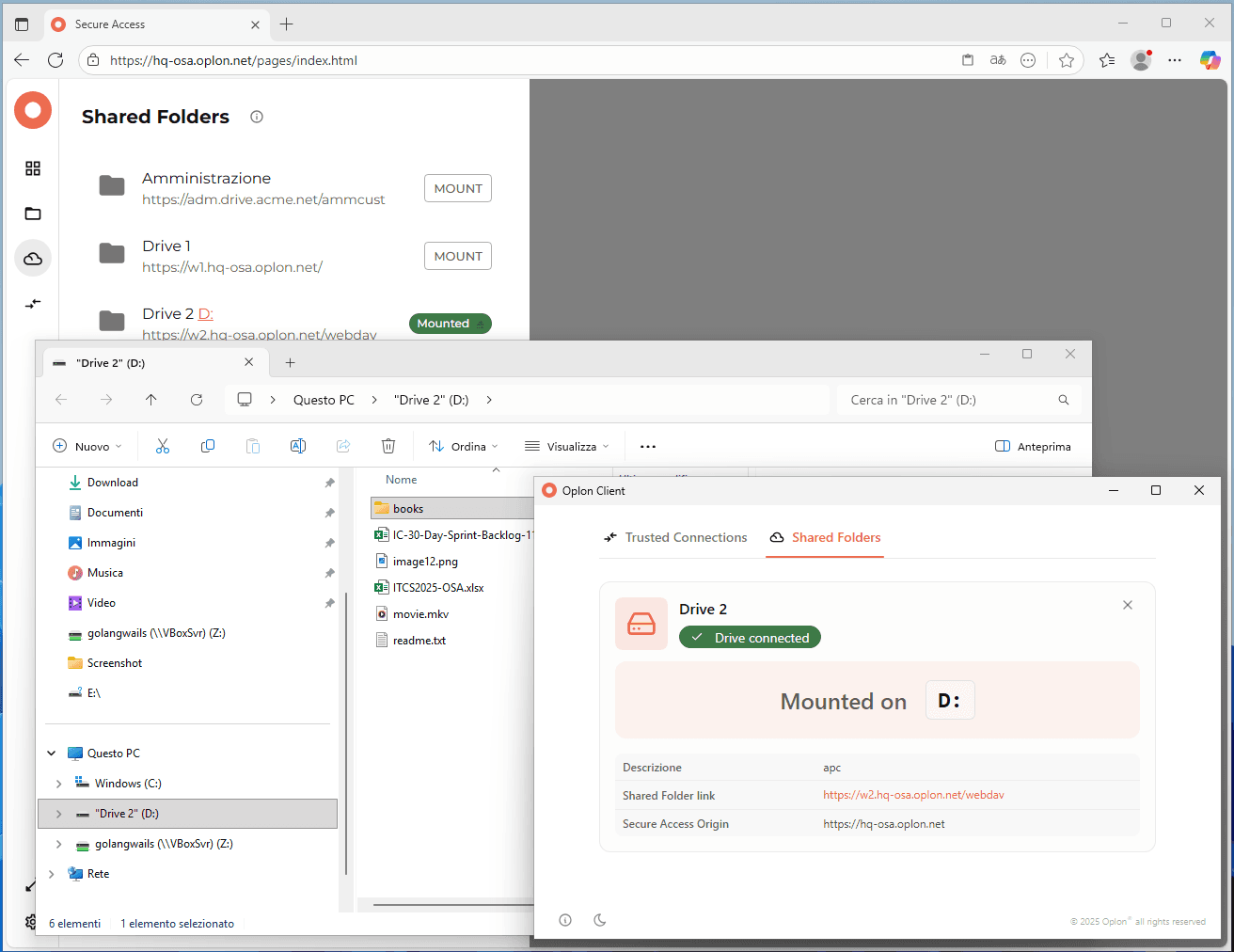Open the w2.hq-osa.oplon.net/webdav link in Oplon Client
Viewport: 1234px width, 952px height.
[x=912, y=795]
